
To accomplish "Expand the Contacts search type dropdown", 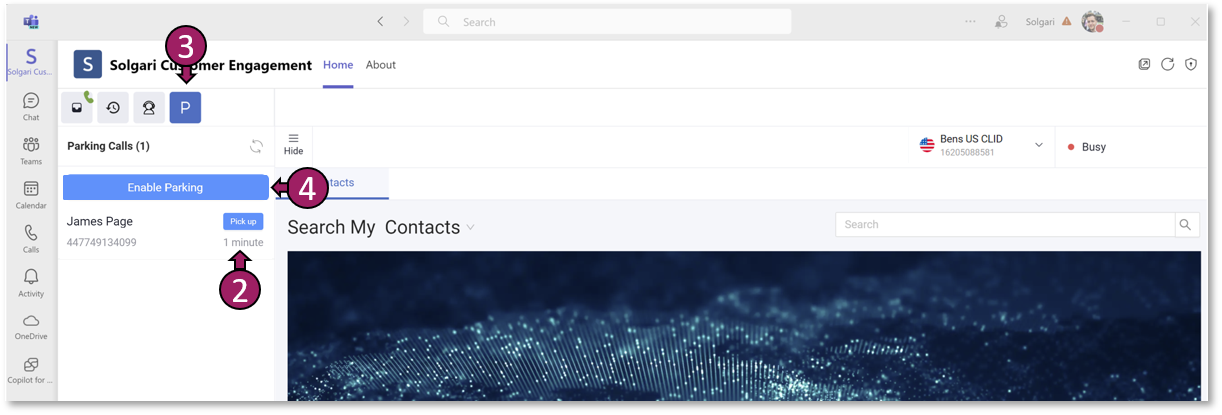I will (470, 228).
